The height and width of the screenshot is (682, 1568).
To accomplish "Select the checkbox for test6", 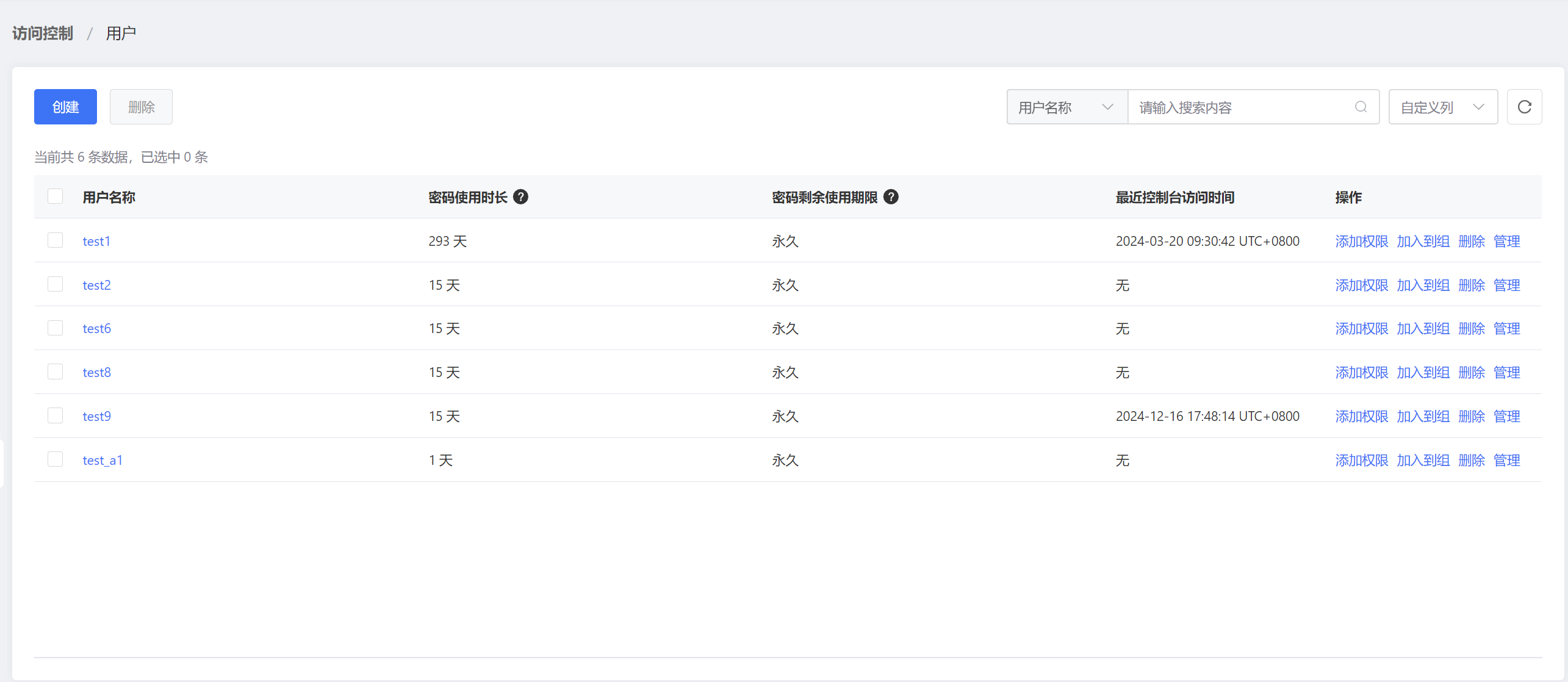I will click(56, 328).
